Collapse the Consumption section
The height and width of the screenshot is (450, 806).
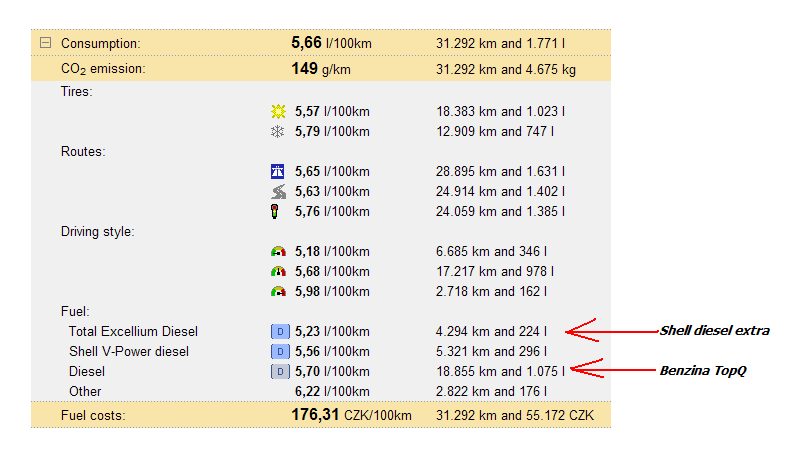point(45,44)
